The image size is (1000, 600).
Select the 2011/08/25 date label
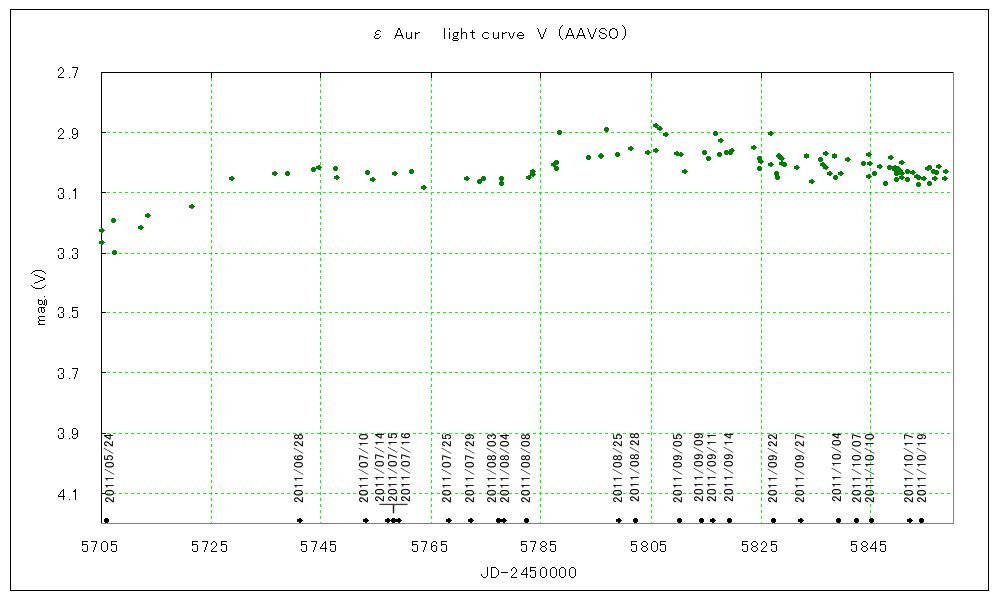pos(618,467)
